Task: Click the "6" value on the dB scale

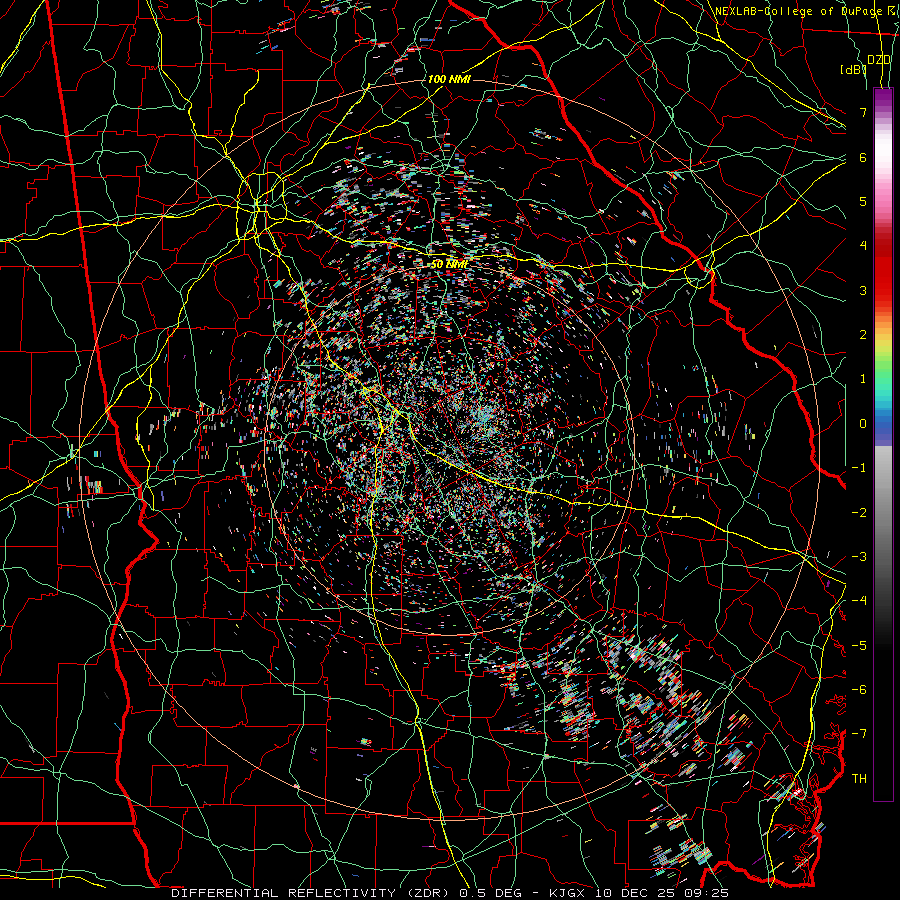Action: pyautogui.click(x=863, y=157)
